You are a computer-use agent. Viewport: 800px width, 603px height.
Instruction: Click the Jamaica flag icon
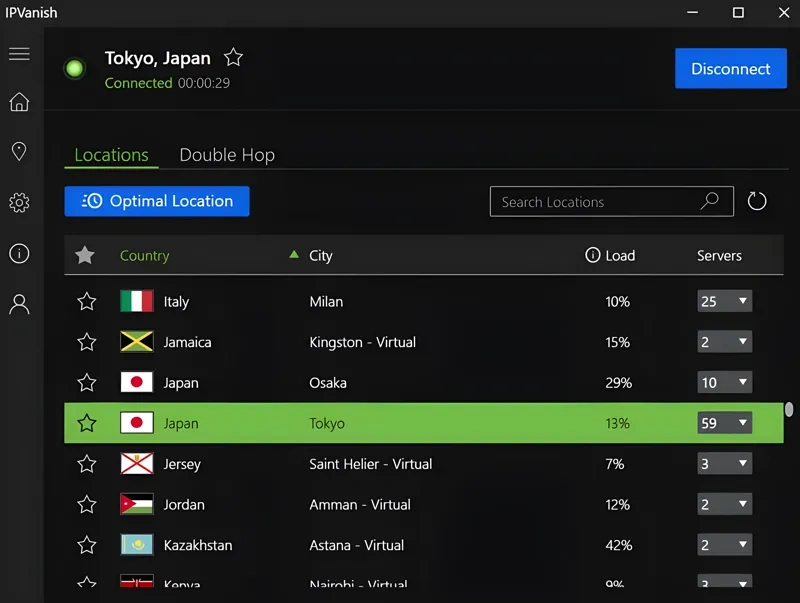coord(137,342)
